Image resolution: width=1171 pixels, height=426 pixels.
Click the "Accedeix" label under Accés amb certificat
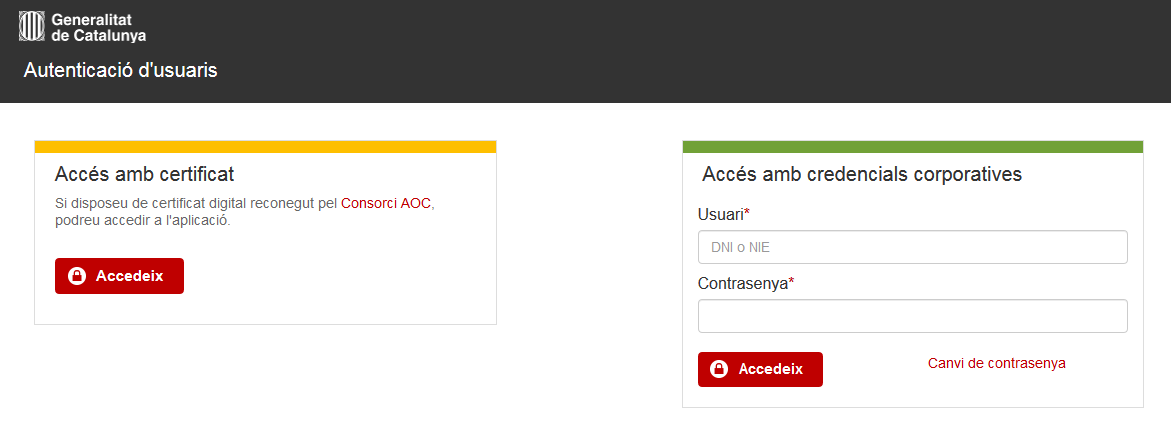pyautogui.click(x=129, y=276)
